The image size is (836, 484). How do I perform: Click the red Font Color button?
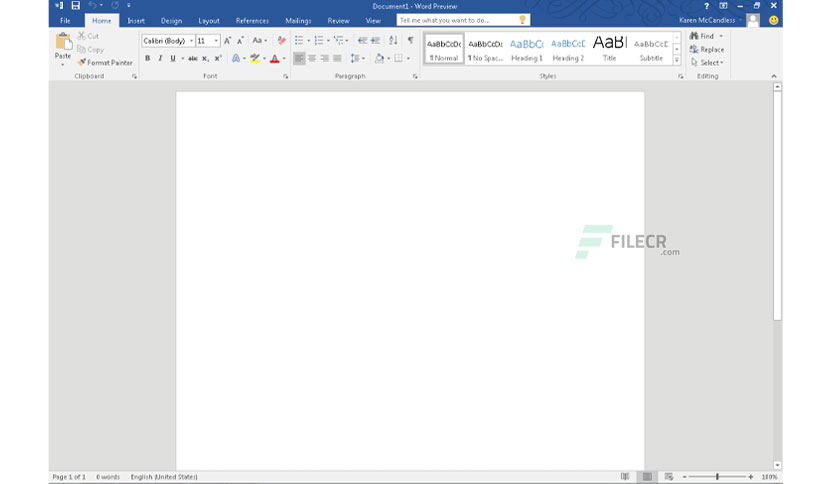pos(275,59)
